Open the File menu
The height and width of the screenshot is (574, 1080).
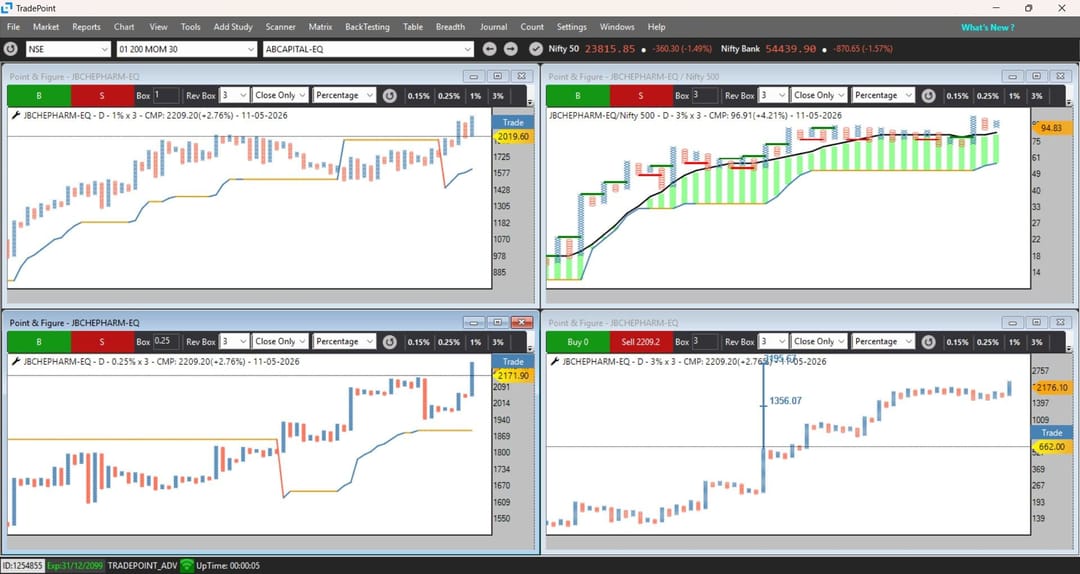13,27
